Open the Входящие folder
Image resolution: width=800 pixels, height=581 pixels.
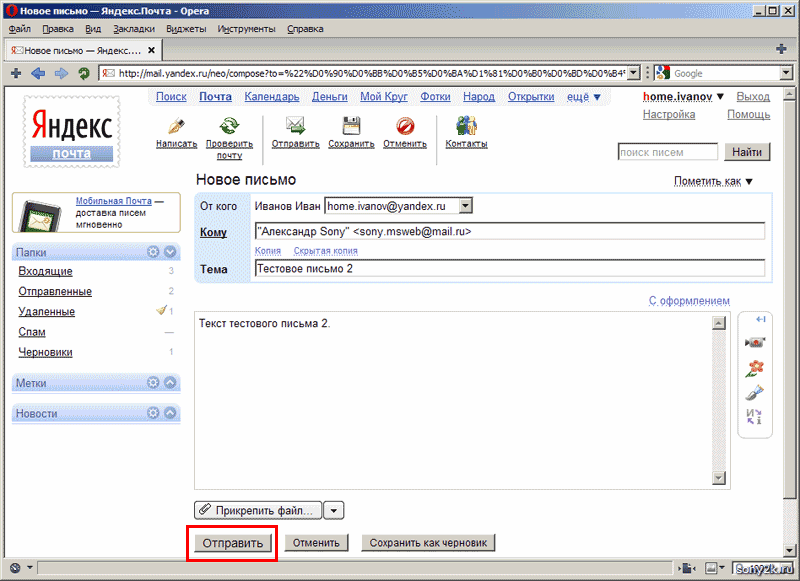pos(45,271)
